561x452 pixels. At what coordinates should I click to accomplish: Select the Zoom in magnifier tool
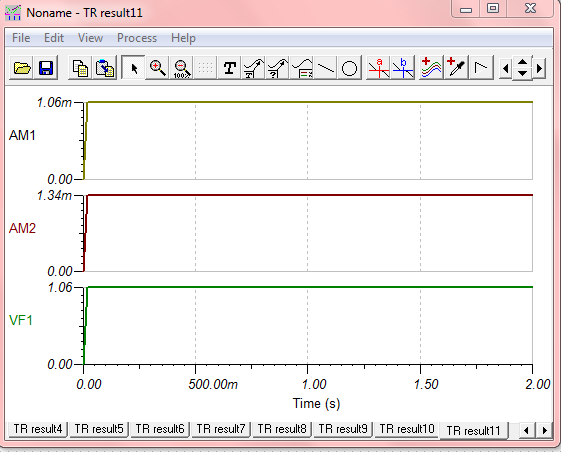(x=157, y=68)
